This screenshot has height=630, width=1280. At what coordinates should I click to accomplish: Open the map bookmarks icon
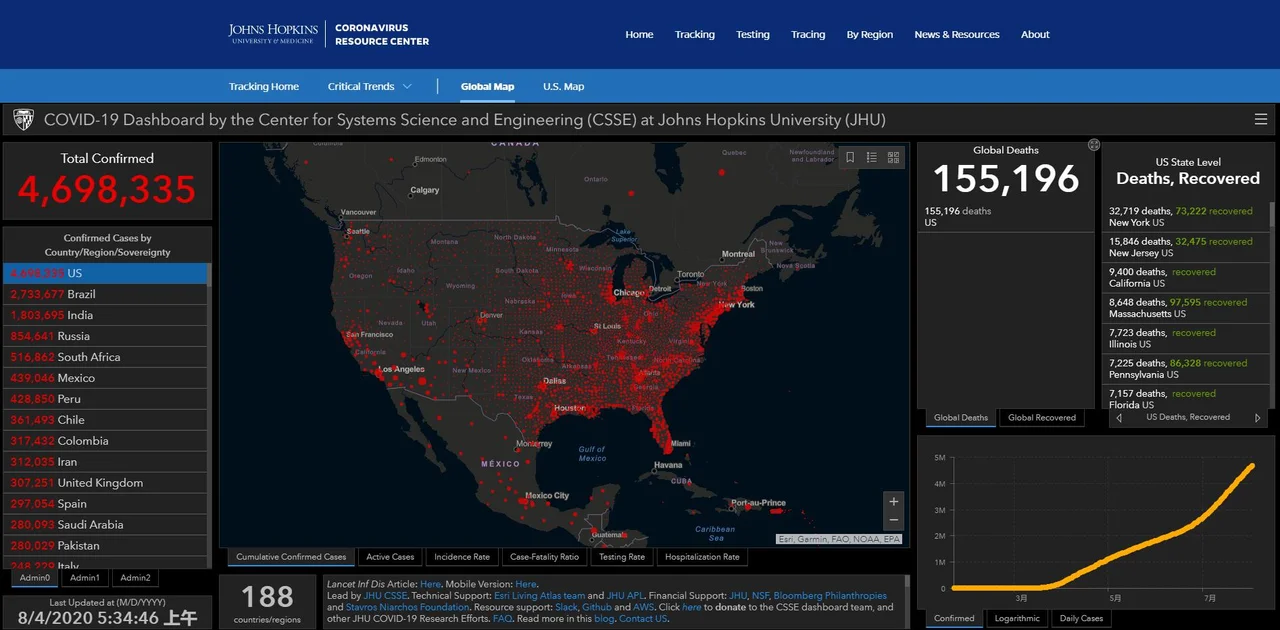pyautogui.click(x=850, y=157)
